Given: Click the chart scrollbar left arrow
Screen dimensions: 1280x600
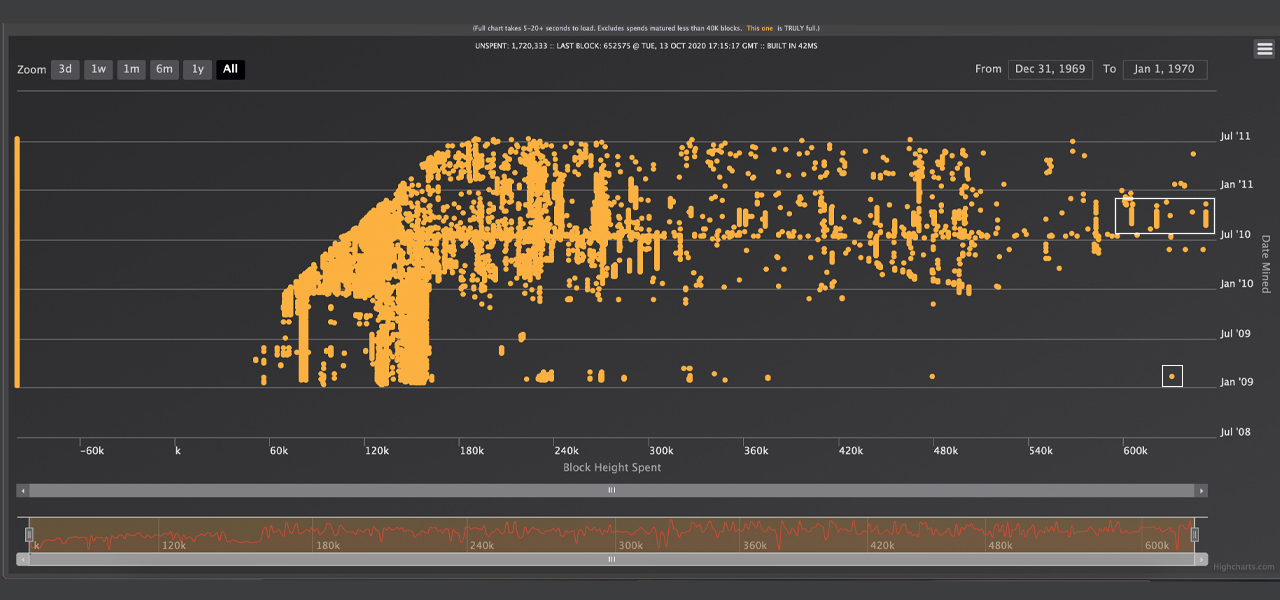Looking at the screenshot, I should [23, 491].
